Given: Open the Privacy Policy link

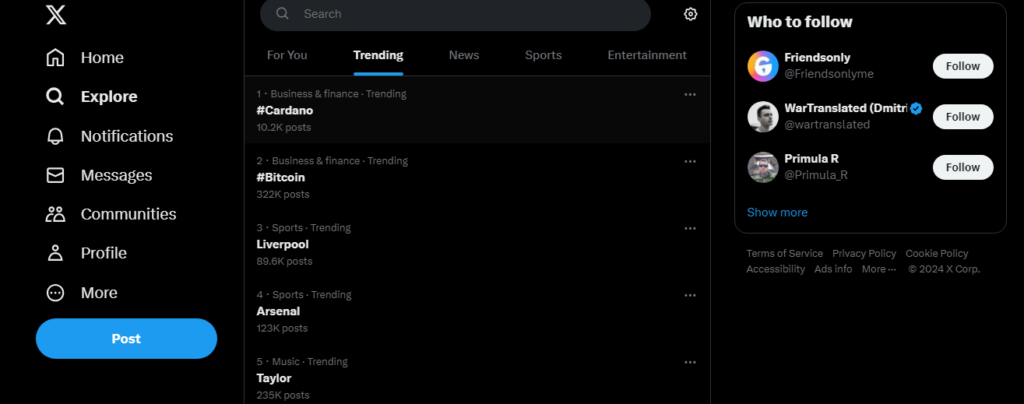Looking at the screenshot, I should coord(864,253).
